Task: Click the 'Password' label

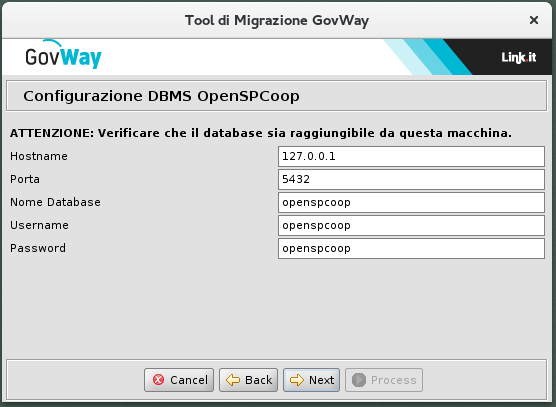Action: (38, 248)
